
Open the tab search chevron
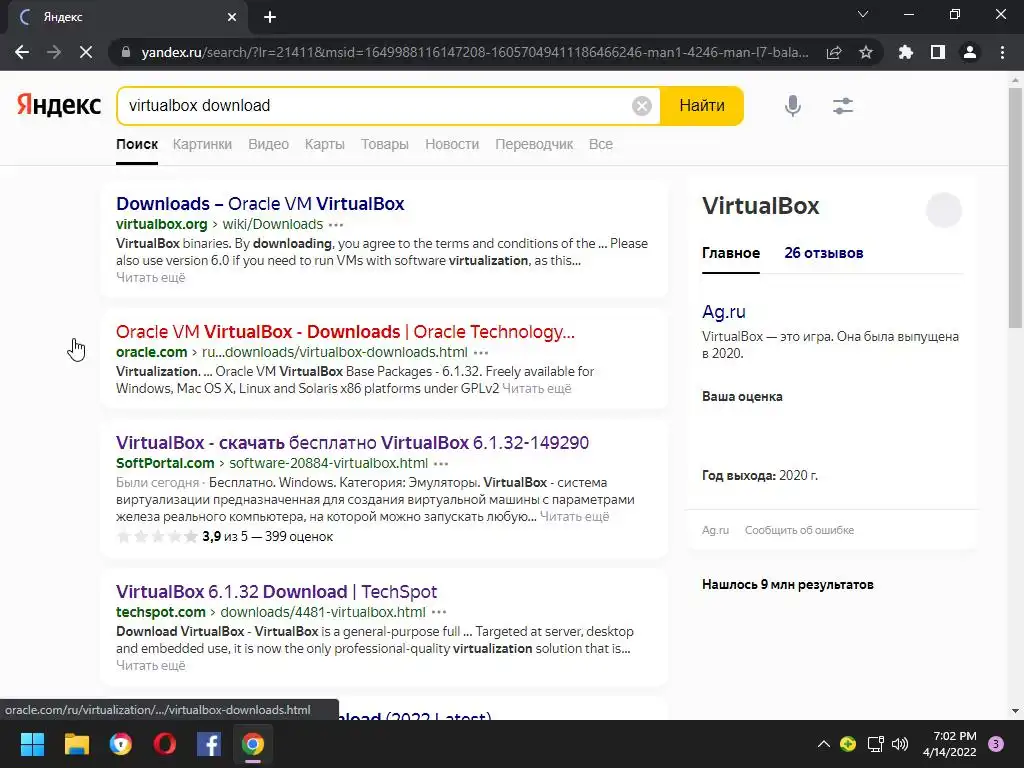(x=863, y=14)
